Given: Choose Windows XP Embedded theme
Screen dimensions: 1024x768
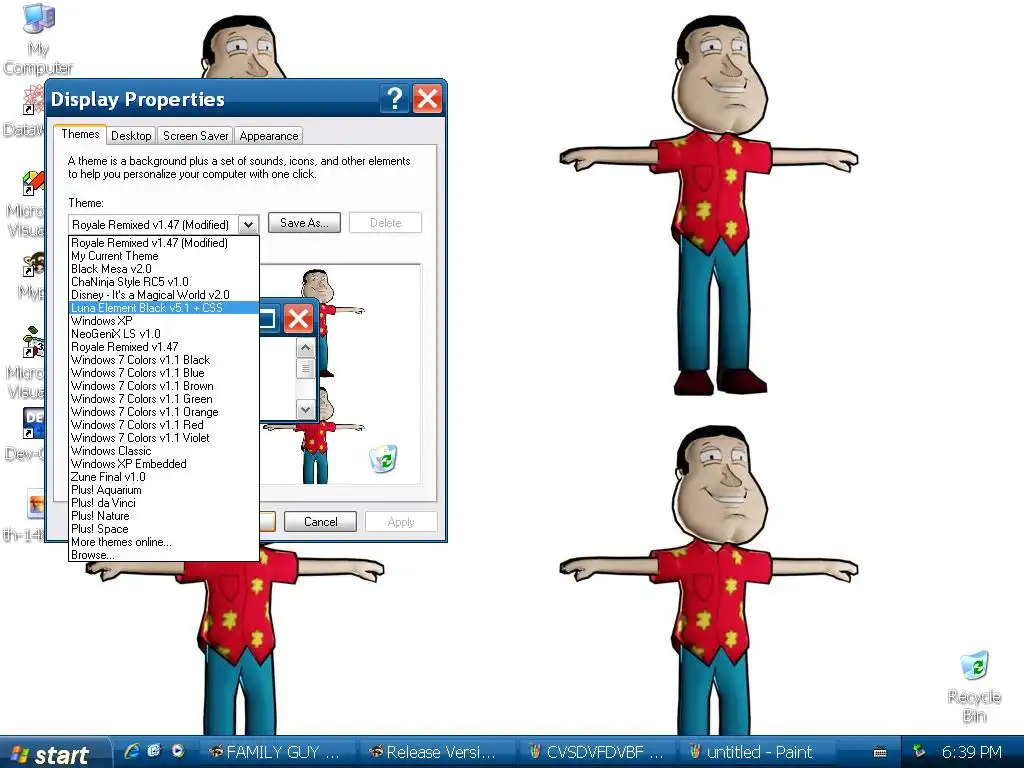Looking at the screenshot, I should click(164, 464).
